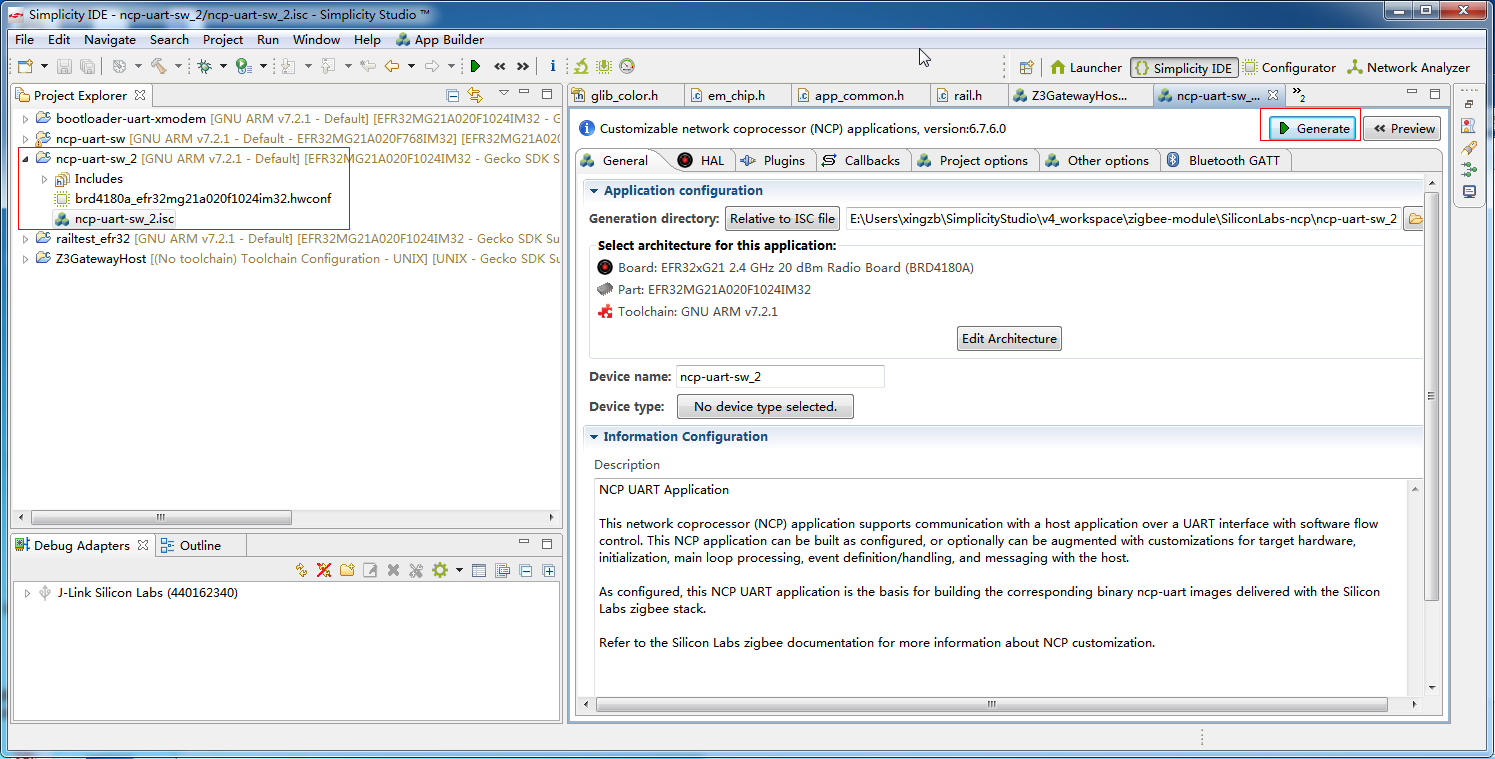The image size is (1495, 759).
Task: Click the green gear settings icon in Debug Adapters
Action: (x=439, y=570)
